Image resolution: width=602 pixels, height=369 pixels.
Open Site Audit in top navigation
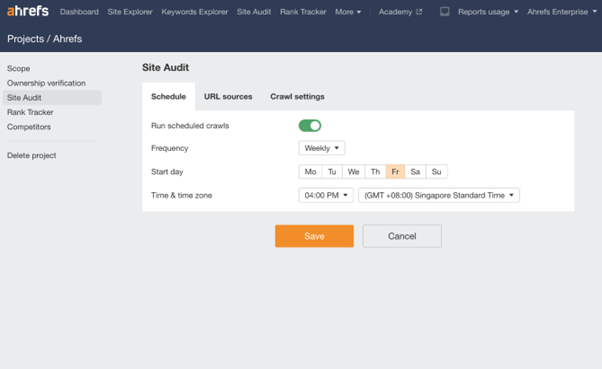[254, 12]
